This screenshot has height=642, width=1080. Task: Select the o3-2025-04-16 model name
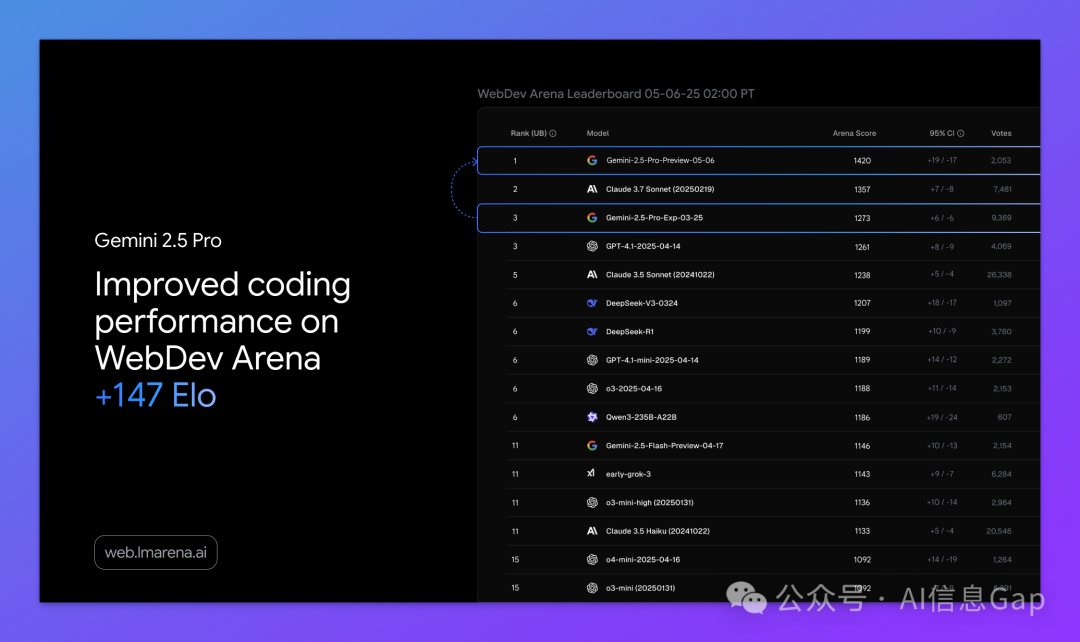[x=634, y=389]
